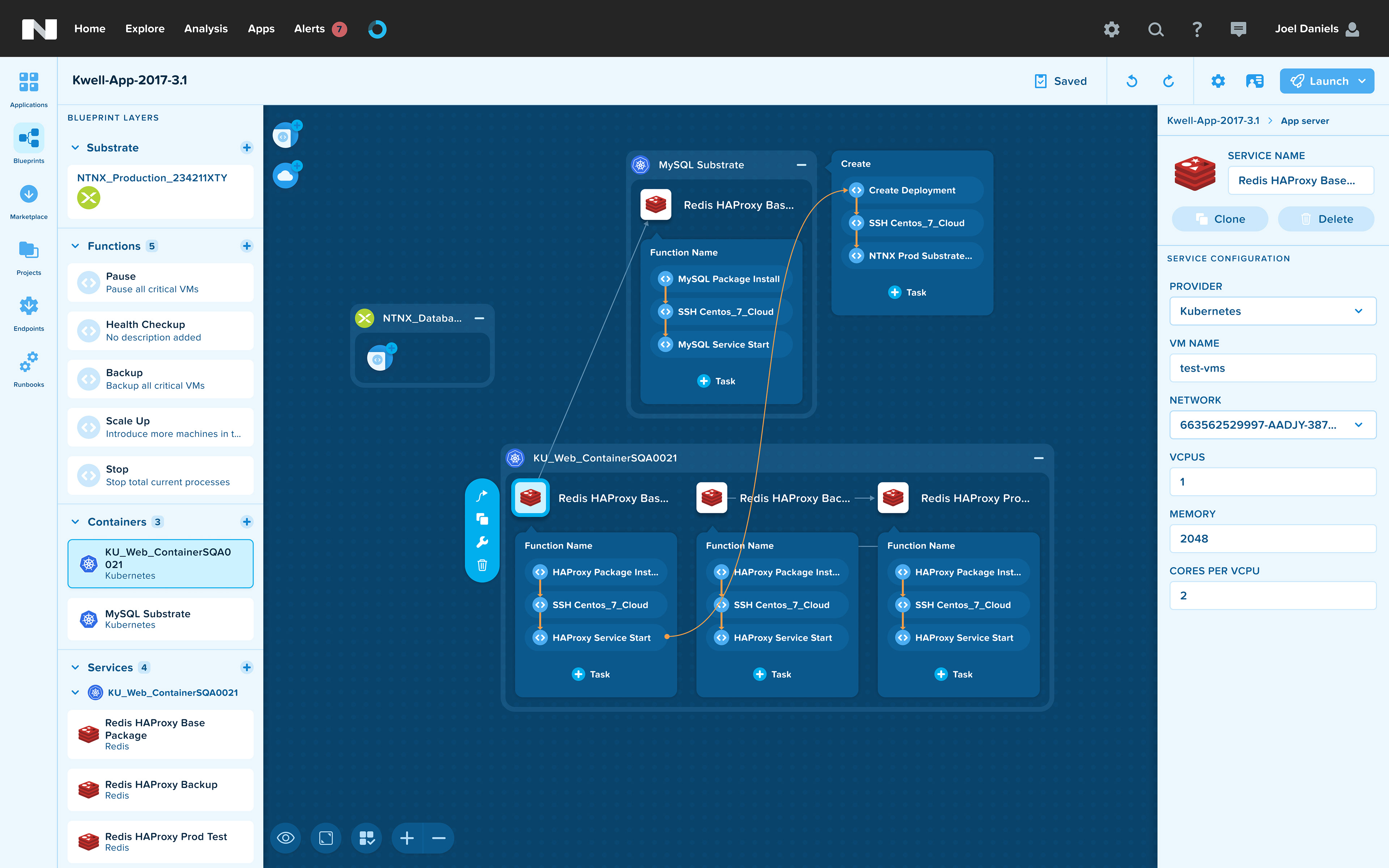Open the Network selection dropdown
This screenshot has width=1389, height=868.
[1273, 425]
